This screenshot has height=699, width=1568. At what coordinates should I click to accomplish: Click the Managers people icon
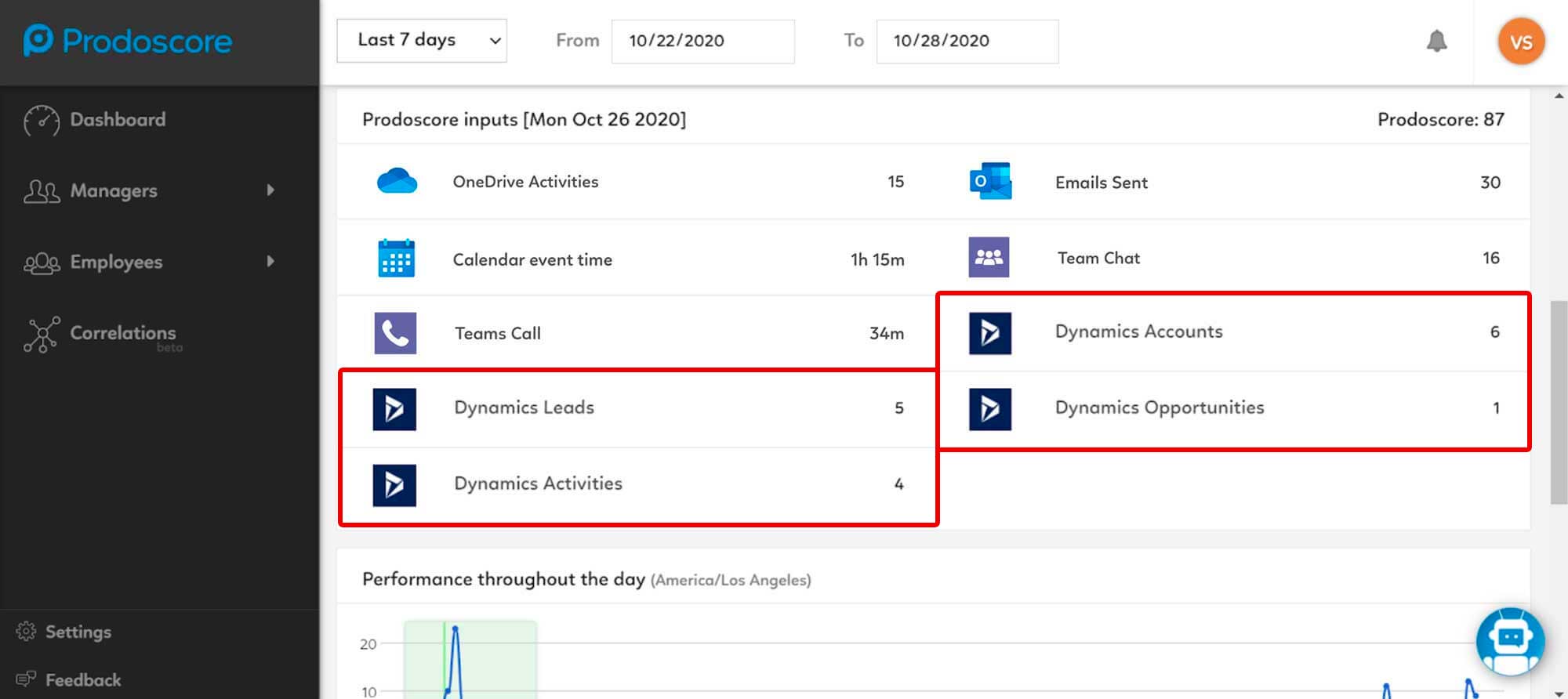42,191
